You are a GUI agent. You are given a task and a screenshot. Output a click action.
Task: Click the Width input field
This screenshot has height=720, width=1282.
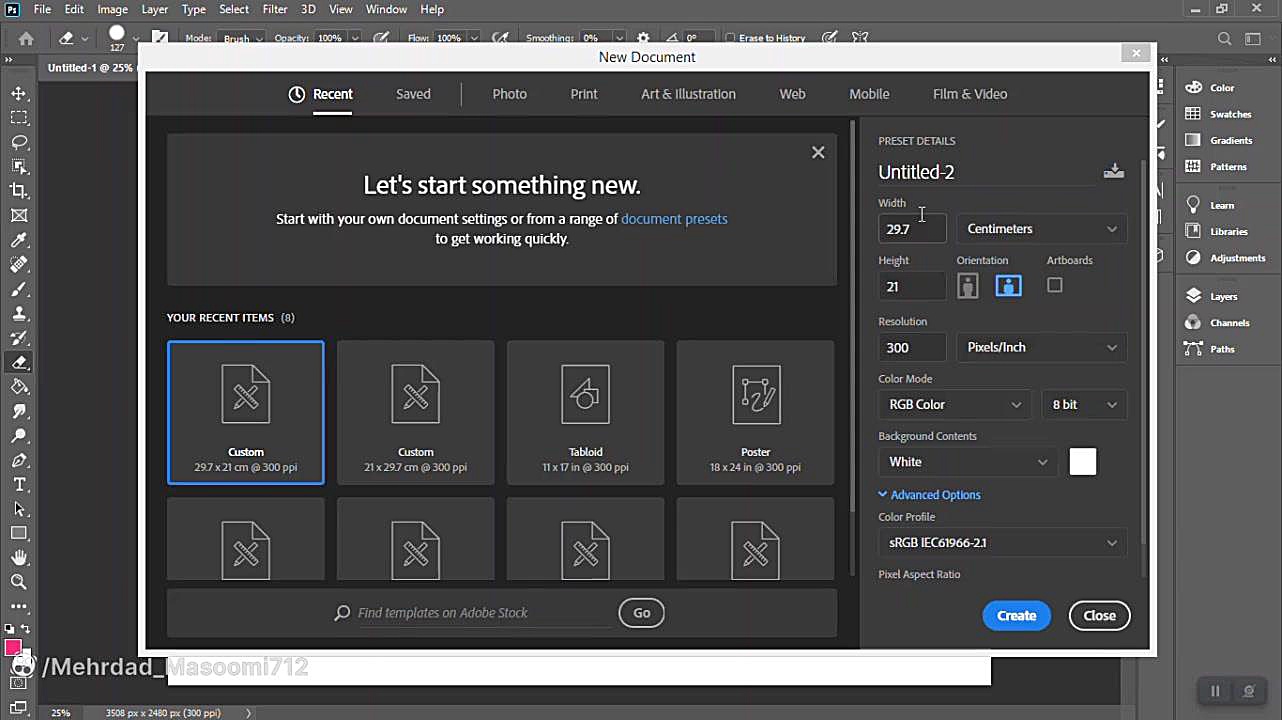click(912, 229)
